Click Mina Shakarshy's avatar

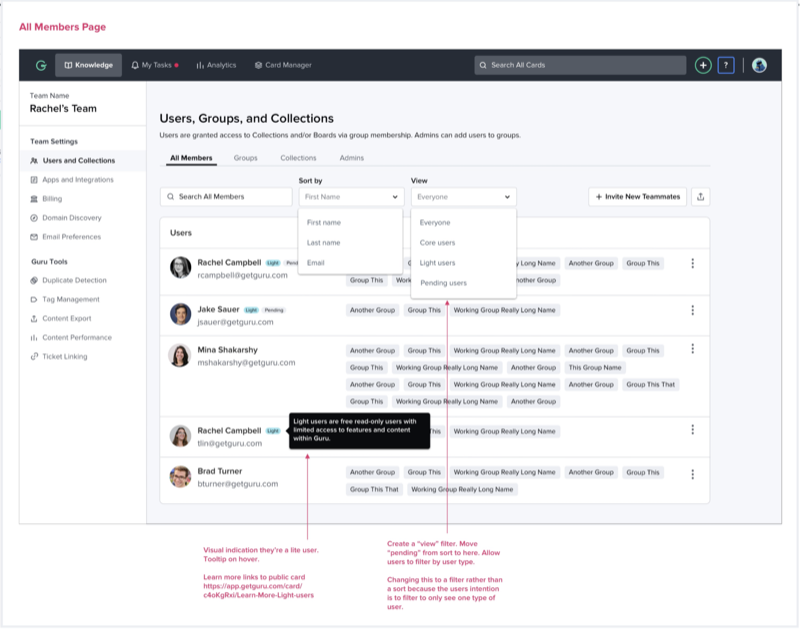(180, 356)
